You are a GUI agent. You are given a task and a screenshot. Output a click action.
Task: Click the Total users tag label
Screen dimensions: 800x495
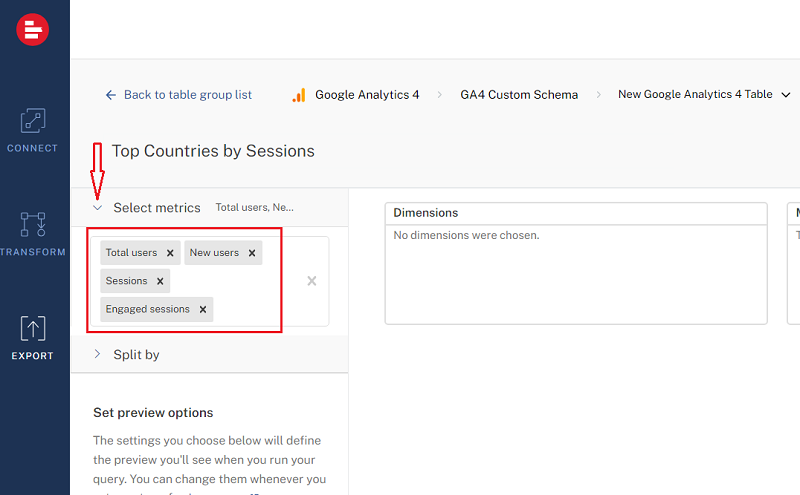point(131,253)
